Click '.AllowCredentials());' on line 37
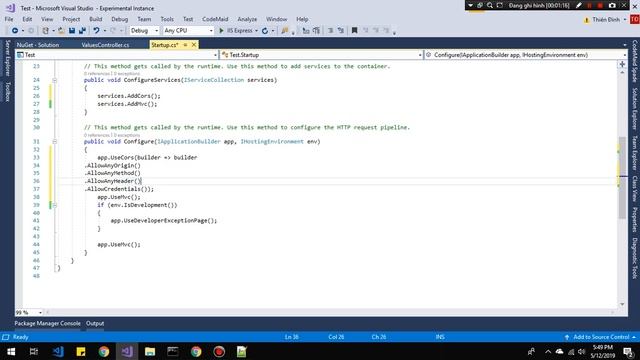This screenshot has width=640, height=360. coord(119,189)
